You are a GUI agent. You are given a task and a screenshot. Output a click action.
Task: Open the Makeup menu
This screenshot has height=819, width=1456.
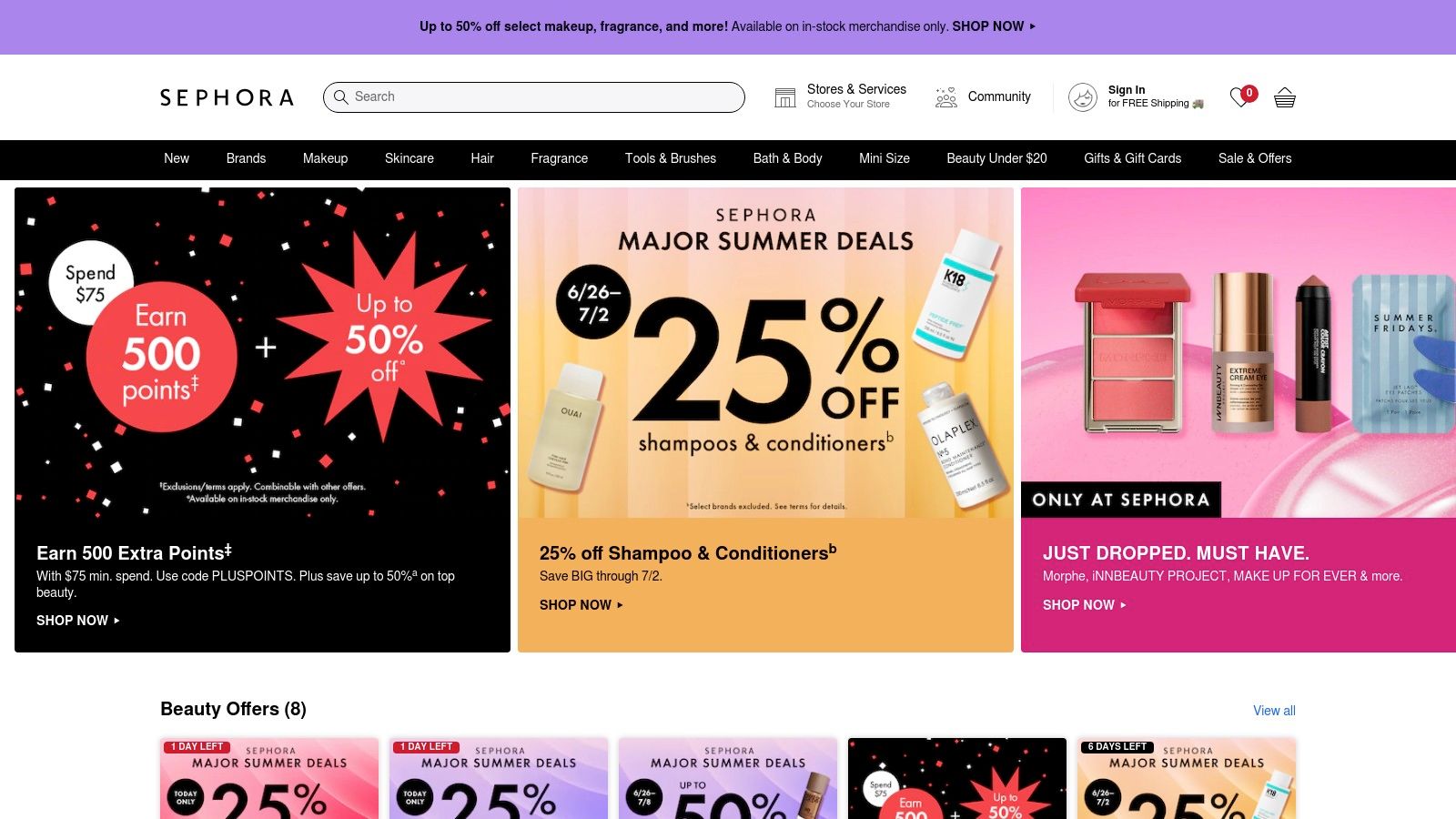click(325, 158)
